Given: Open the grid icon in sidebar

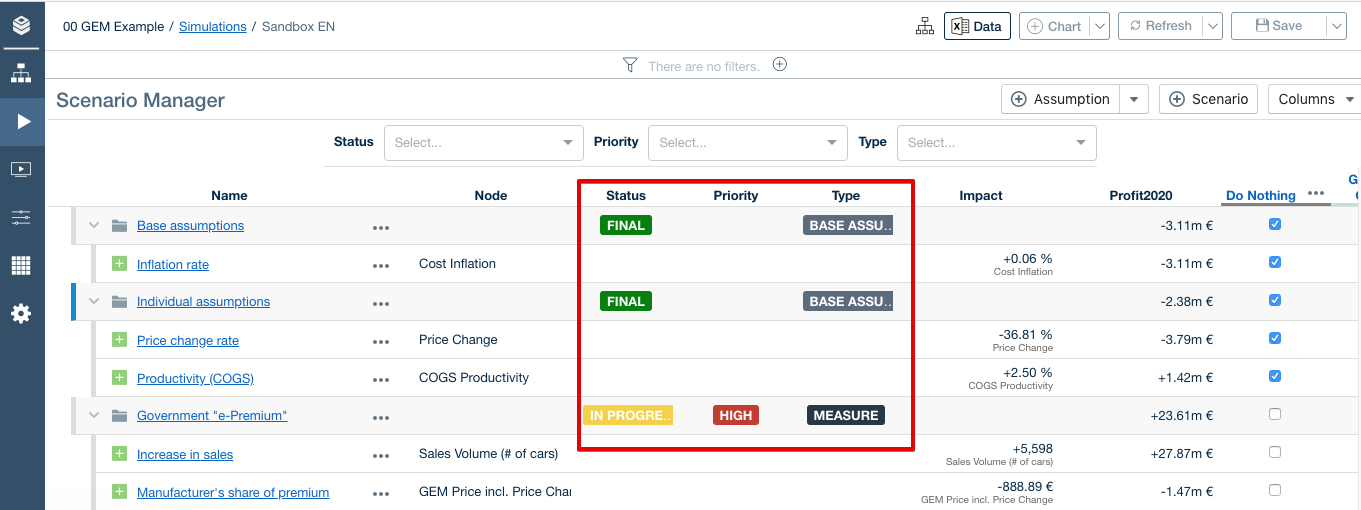Looking at the screenshot, I should pos(21,265).
